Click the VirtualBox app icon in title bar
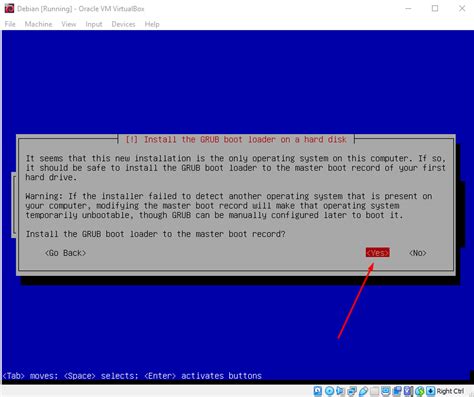The height and width of the screenshot is (397, 474). tap(9, 8)
